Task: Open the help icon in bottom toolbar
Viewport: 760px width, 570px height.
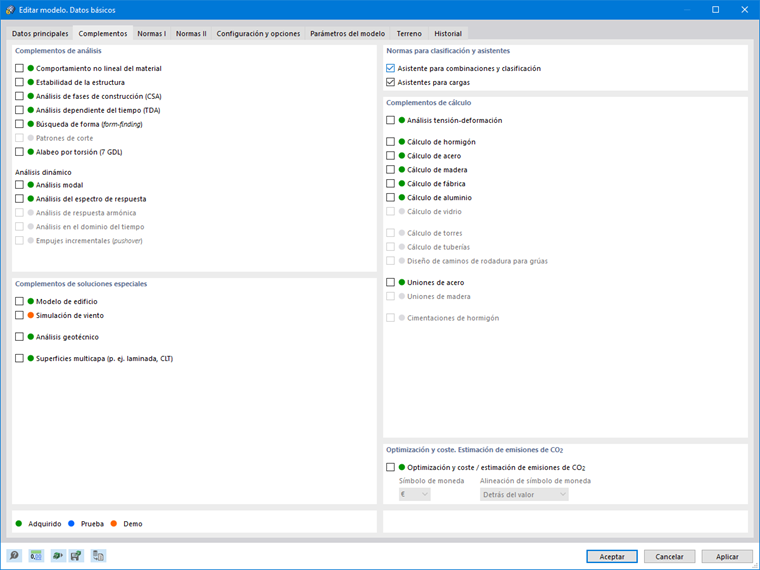Action: pos(15,555)
